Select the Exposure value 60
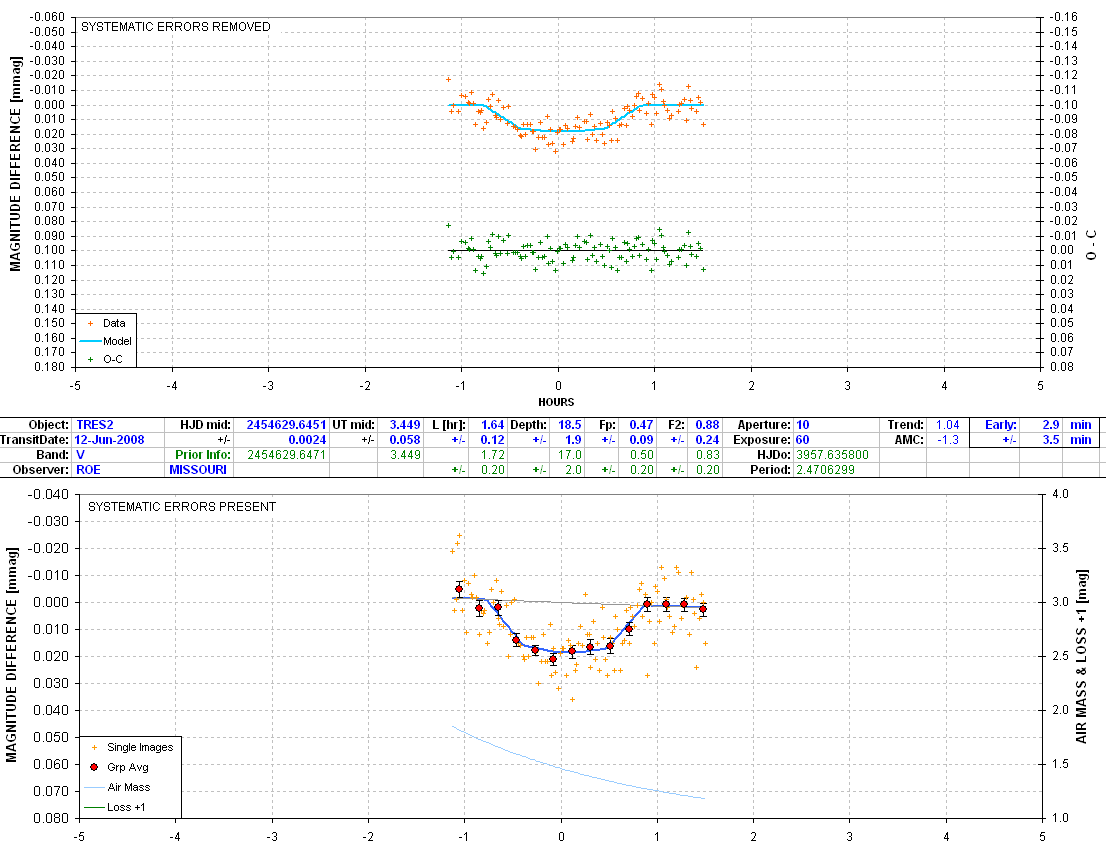The width and height of the screenshot is (1106, 850). click(x=803, y=439)
